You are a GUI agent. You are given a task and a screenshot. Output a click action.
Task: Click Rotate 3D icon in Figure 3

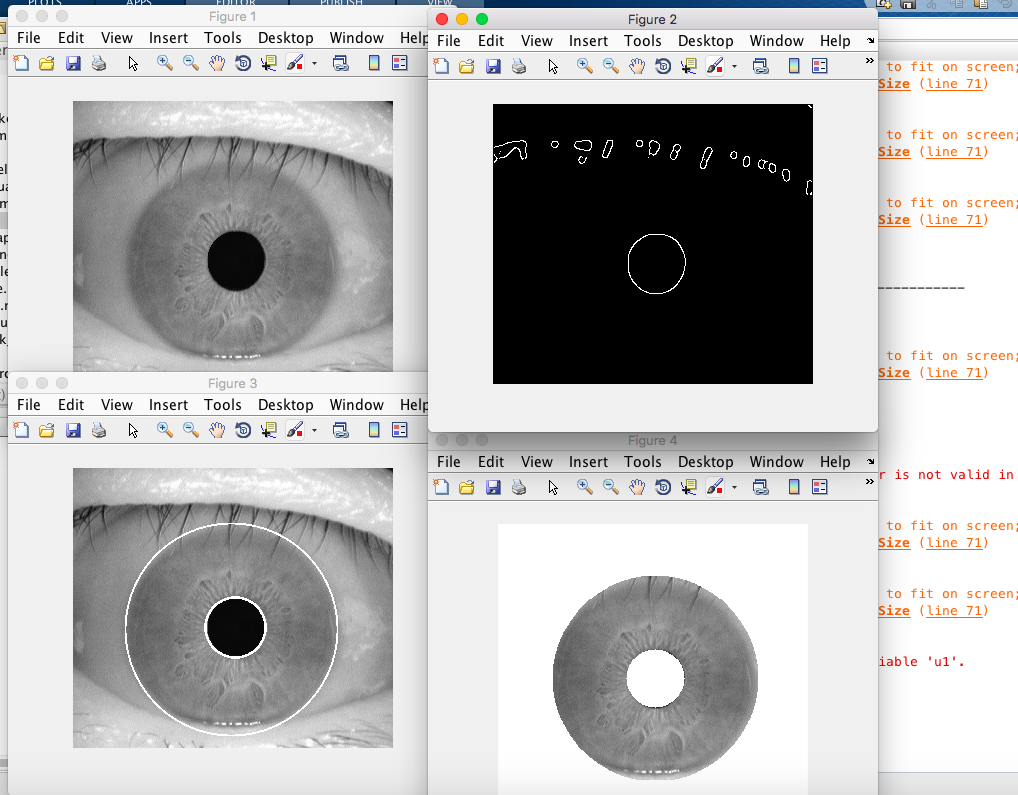click(x=243, y=430)
